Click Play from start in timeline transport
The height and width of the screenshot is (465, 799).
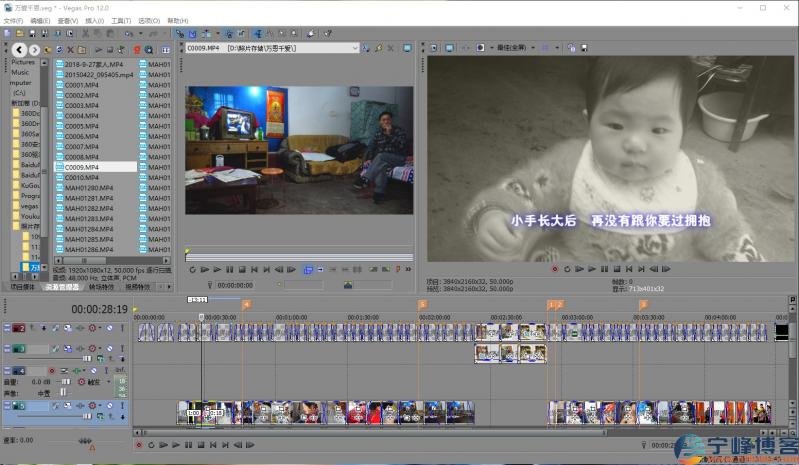(x=163, y=445)
